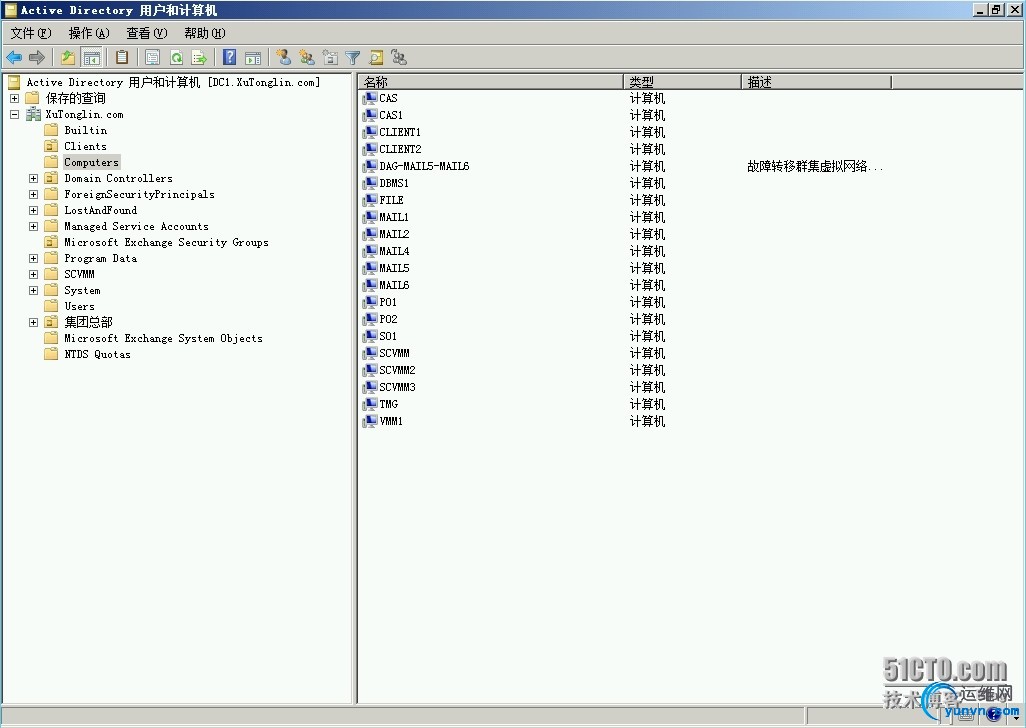Screen dimensions: 1026x728
Task: Select the DAG-MAIL5-MAIL6 computer entry
Action: [x=424, y=166]
